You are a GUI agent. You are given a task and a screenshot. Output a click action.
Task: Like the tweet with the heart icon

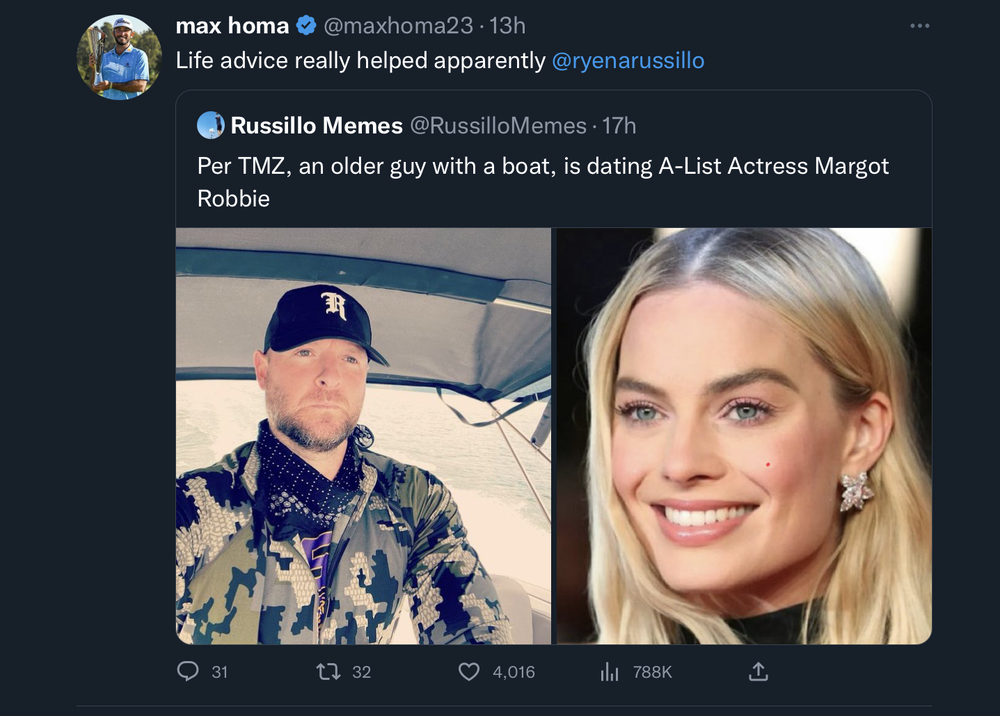point(468,672)
